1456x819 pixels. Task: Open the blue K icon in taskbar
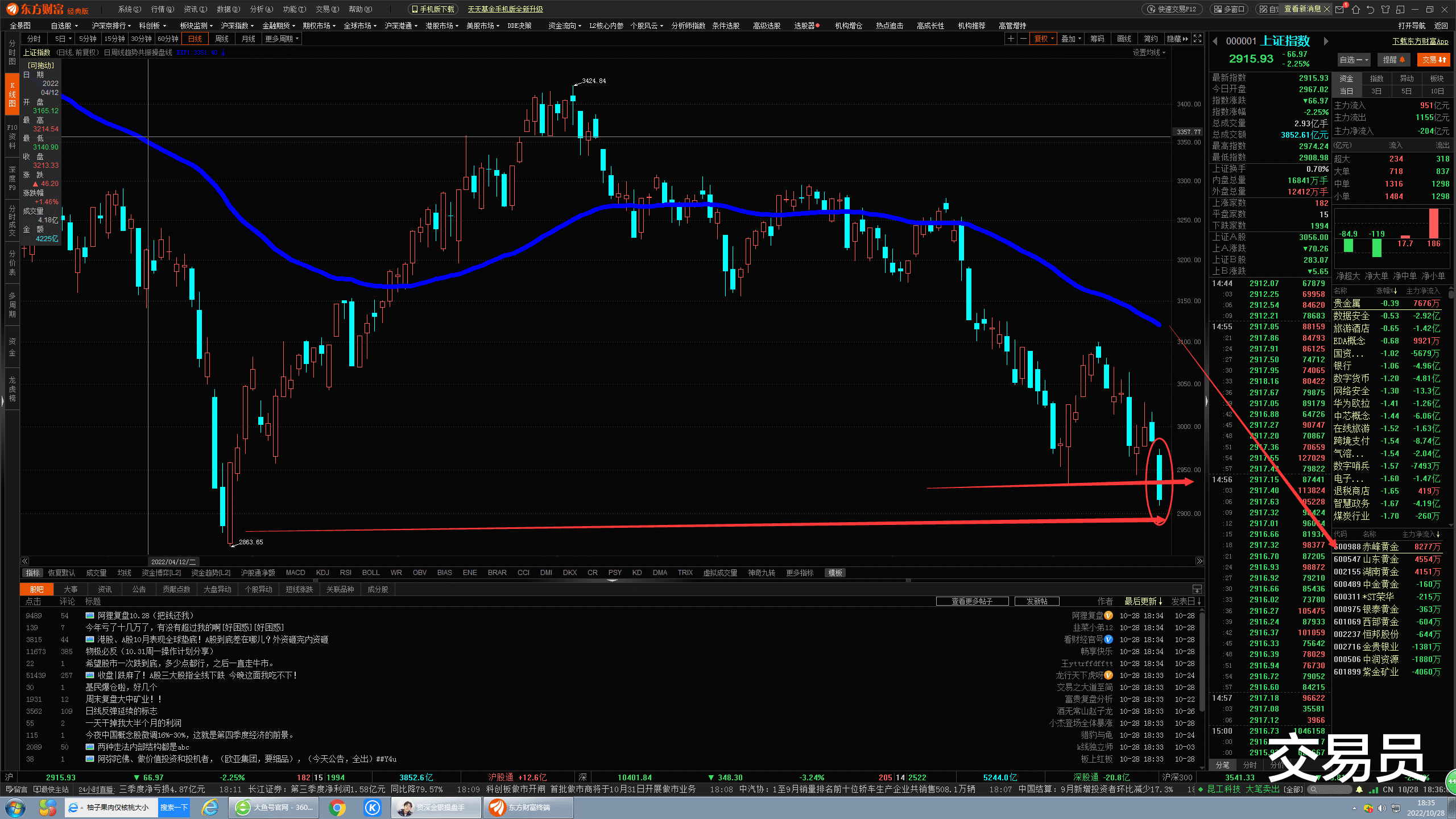click(373, 808)
